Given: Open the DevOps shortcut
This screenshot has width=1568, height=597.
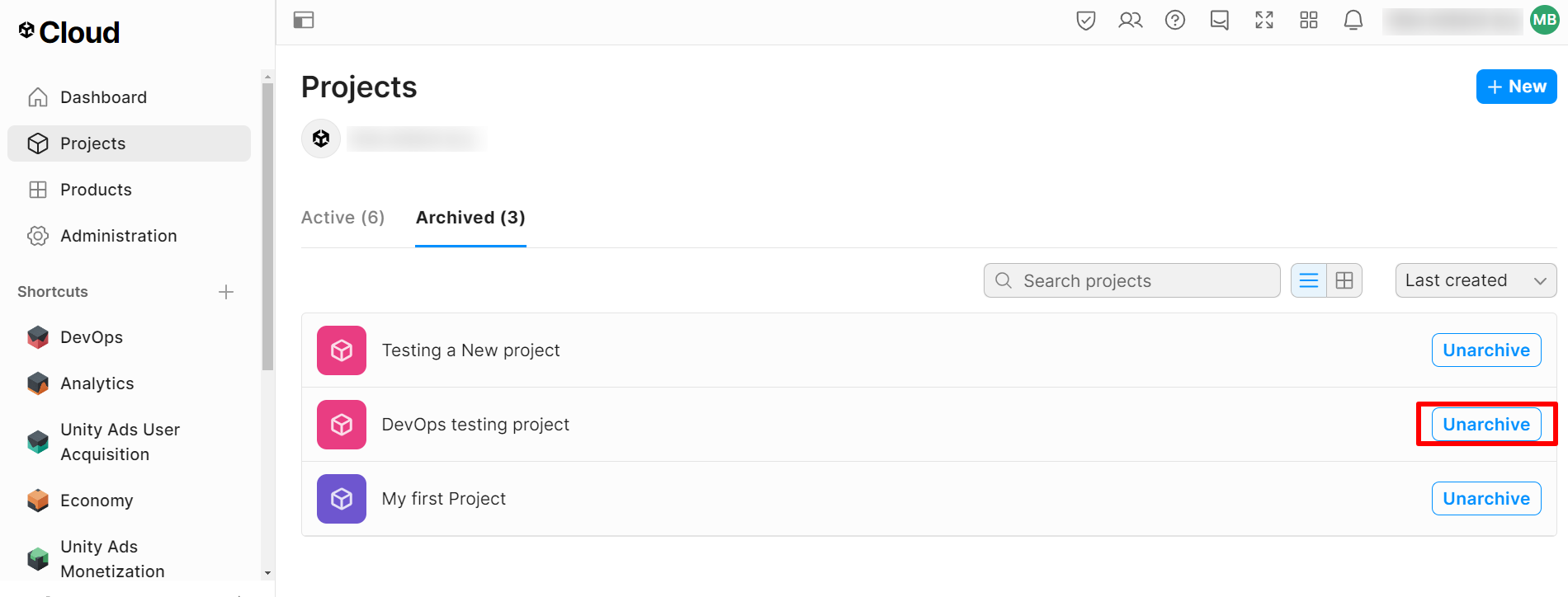Looking at the screenshot, I should tap(91, 337).
